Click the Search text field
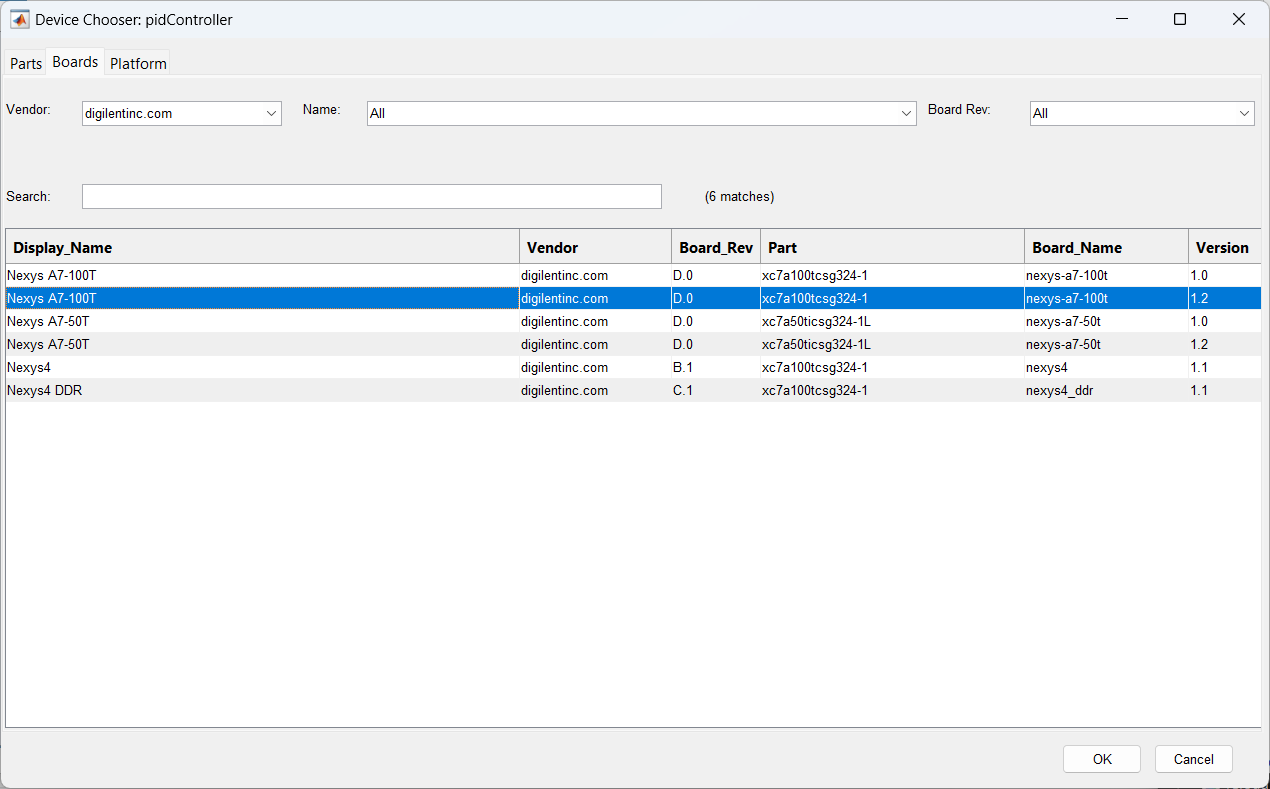Screen dimensions: 1270x789 click(x=371, y=197)
